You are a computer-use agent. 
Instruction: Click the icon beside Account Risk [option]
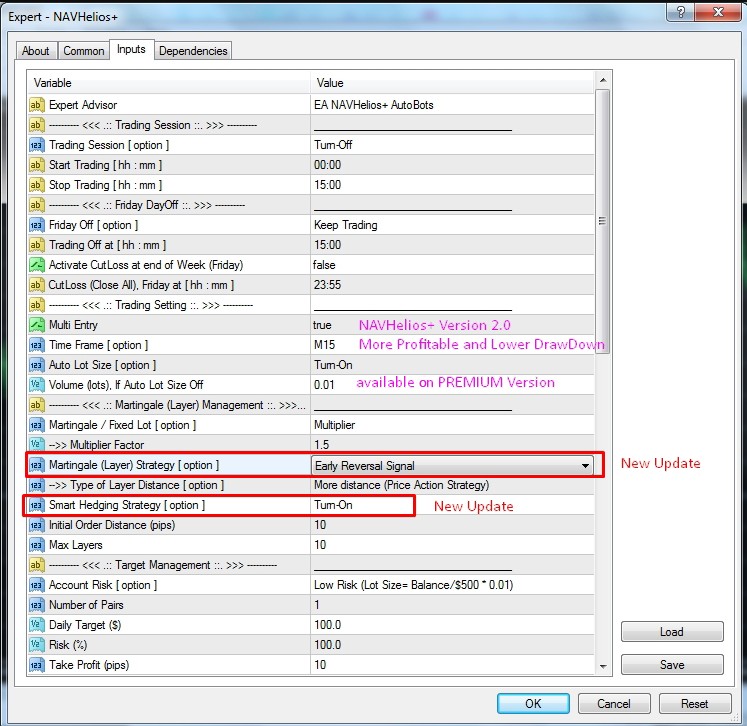(x=37, y=585)
